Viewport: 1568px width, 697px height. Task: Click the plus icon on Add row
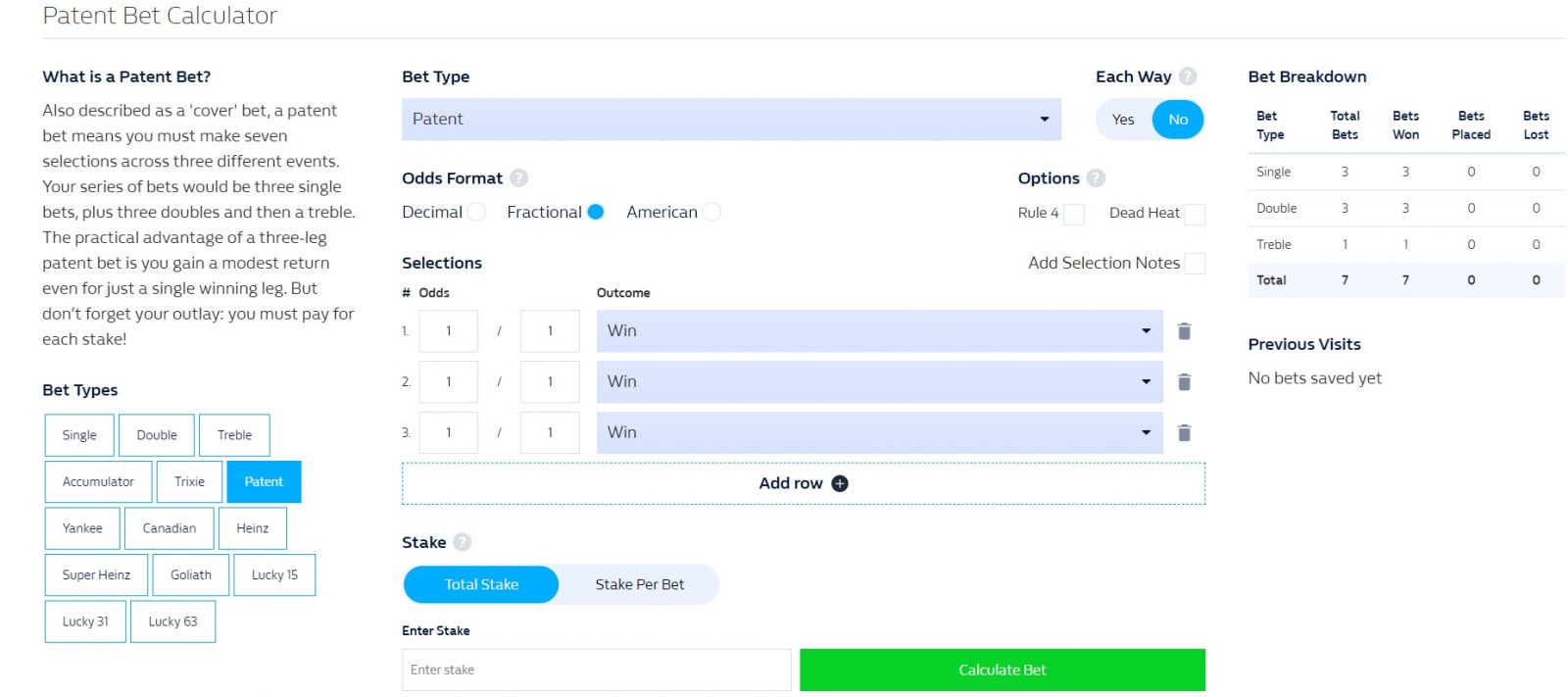tap(840, 483)
